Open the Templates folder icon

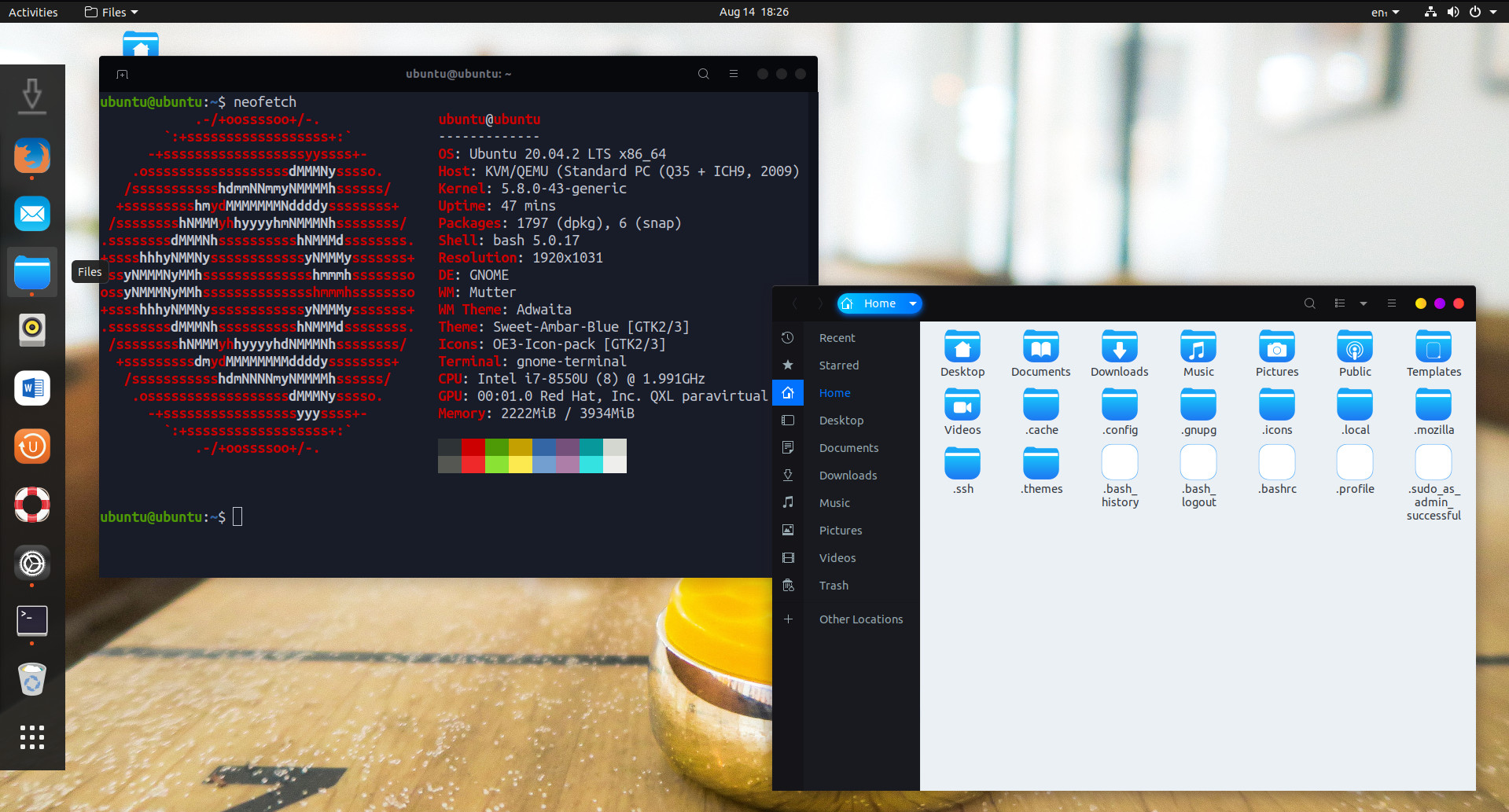(x=1434, y=354)
